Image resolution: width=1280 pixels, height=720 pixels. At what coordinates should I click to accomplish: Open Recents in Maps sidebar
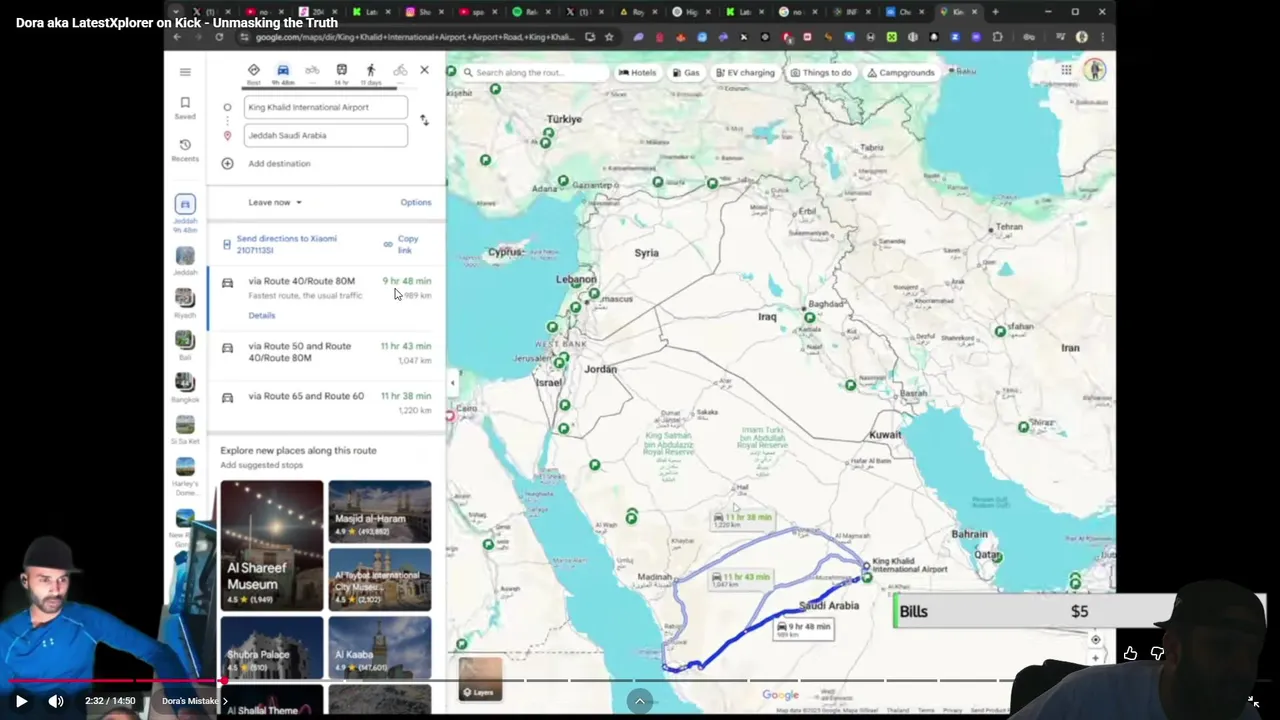[x=185, y=150]
